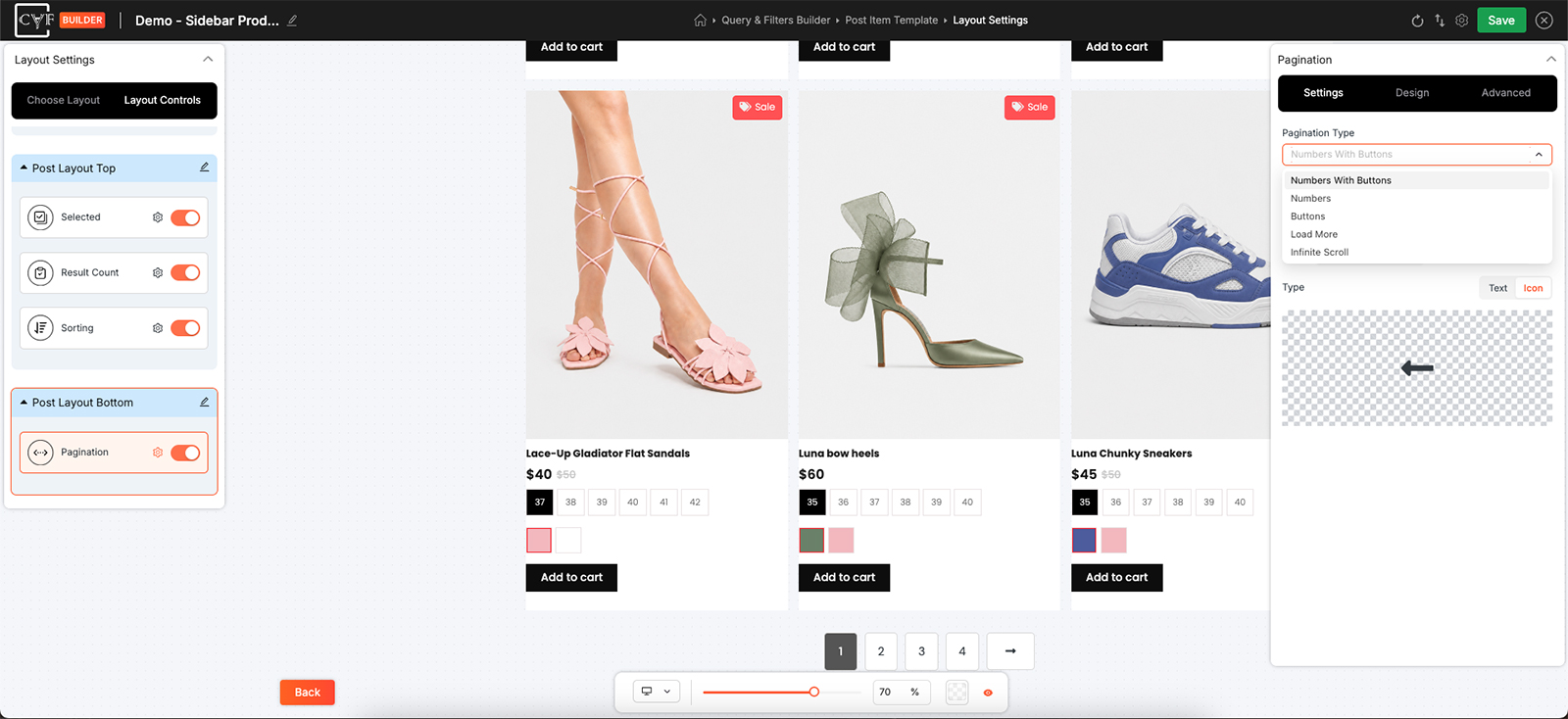Click the up-down arrows icon in top bar

pyautogui.click(x=1440, y=21)
